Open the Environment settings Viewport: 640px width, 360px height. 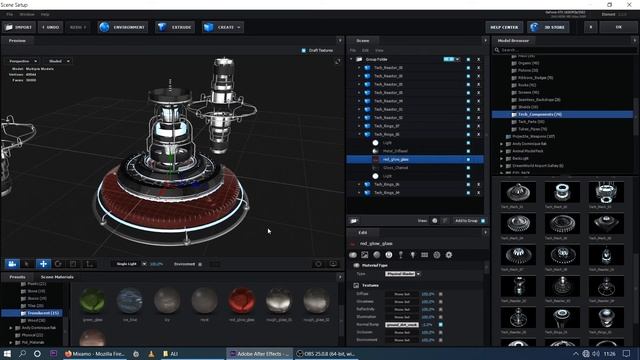click(123, 27)
